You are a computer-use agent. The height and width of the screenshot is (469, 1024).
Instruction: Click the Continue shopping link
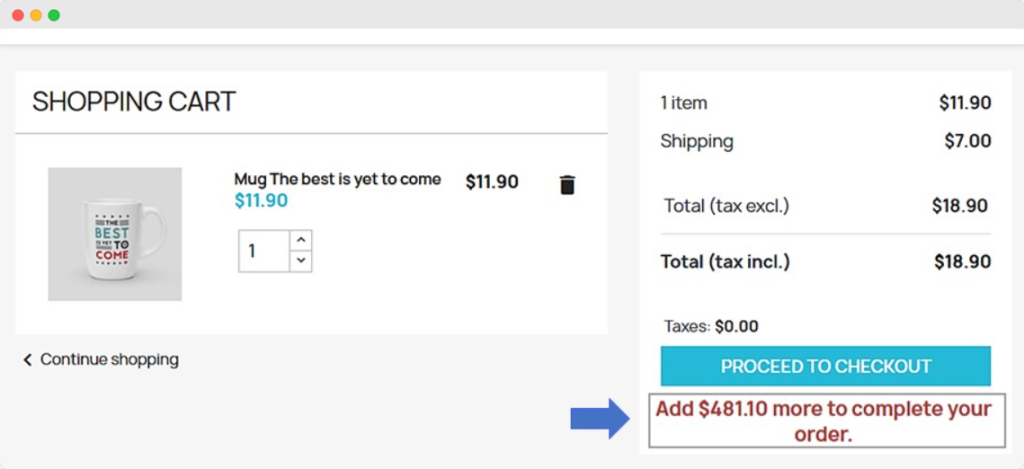109,360
